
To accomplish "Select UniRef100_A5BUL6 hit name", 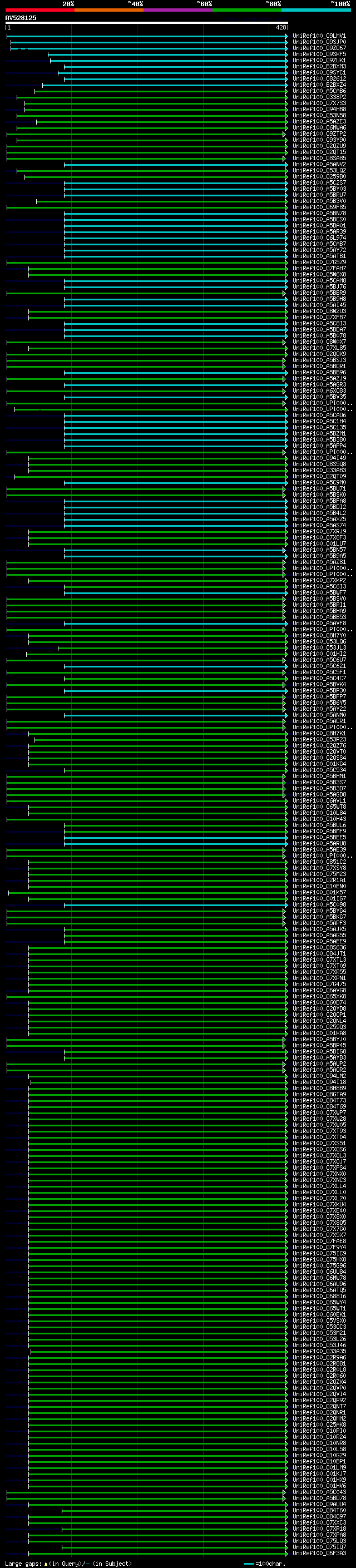I will [319, 825].
